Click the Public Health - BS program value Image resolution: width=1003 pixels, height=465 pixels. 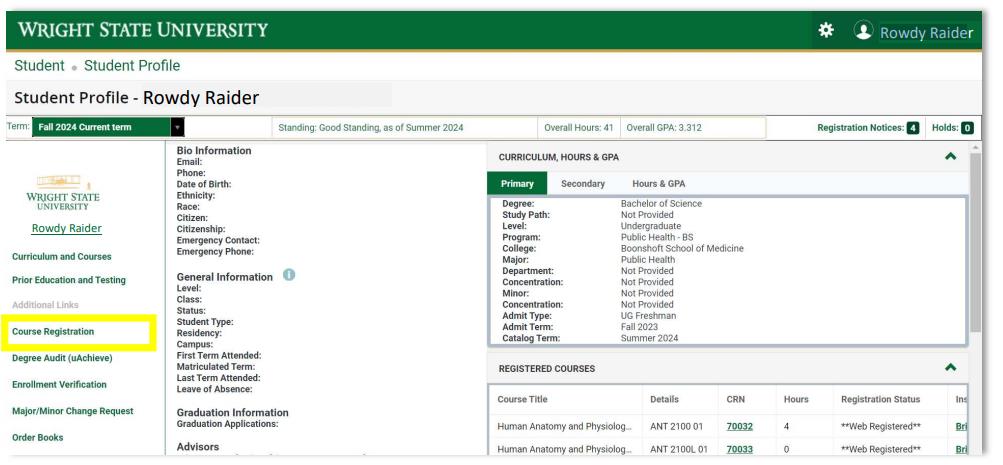click(657, 237)
